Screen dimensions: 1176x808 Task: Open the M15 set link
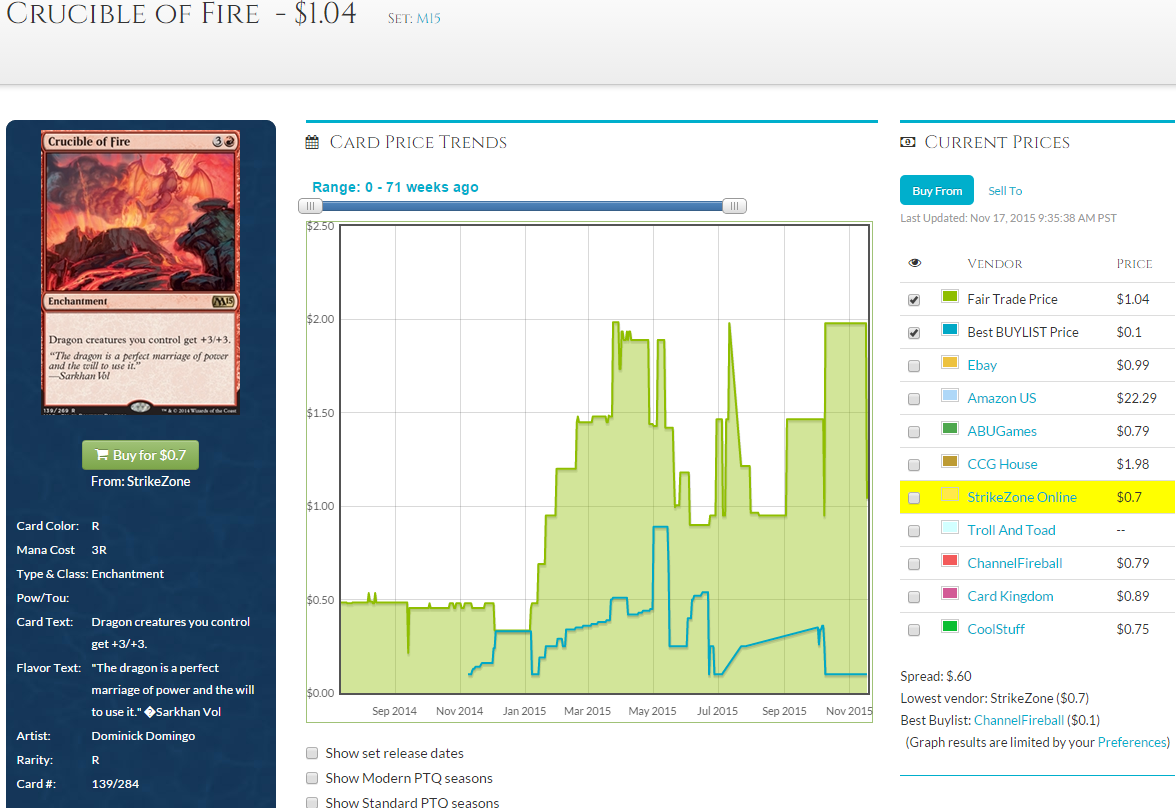coord(428,18)
